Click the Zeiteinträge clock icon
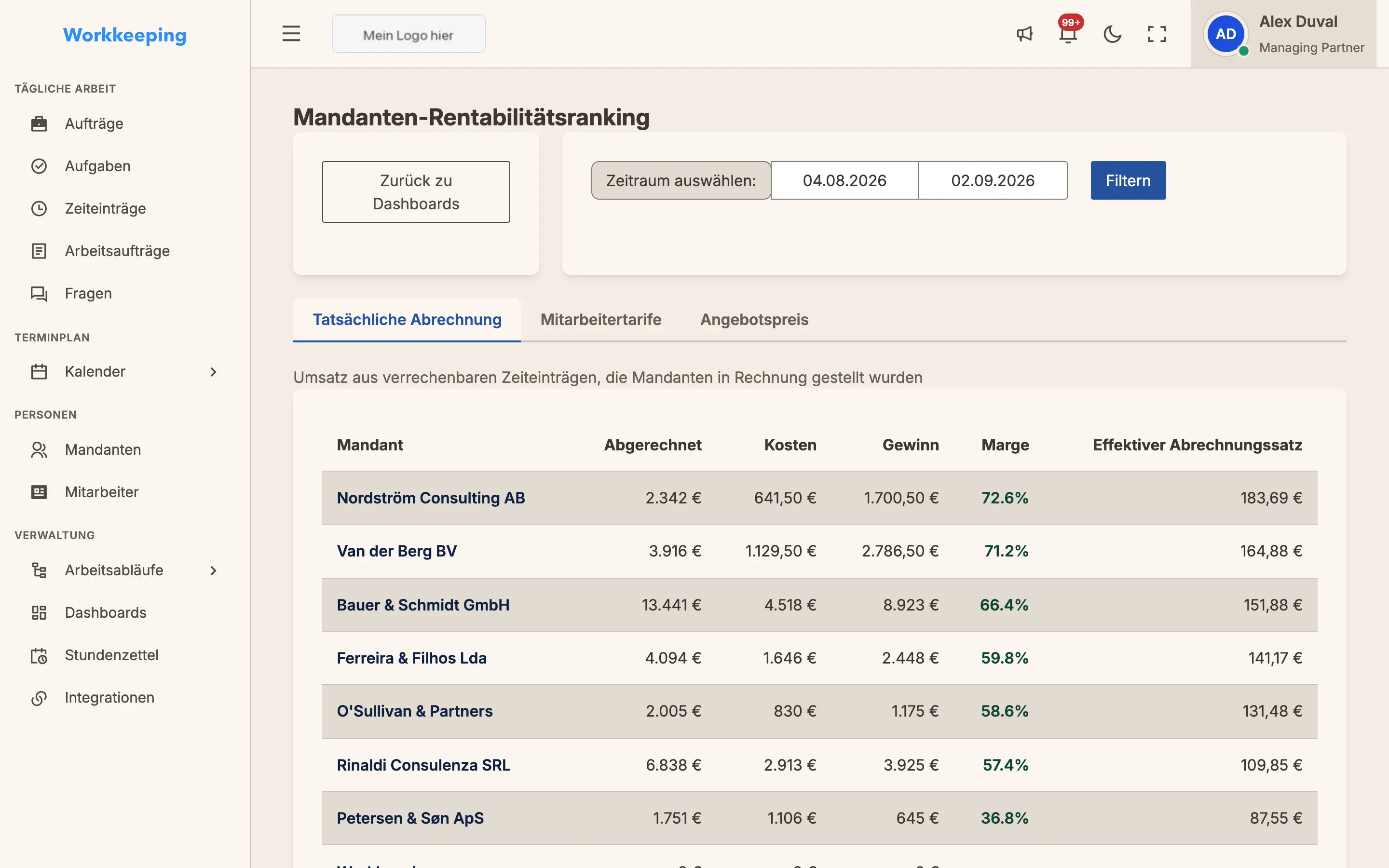The width and height of the screenshot is (1389, 868). 39,208
